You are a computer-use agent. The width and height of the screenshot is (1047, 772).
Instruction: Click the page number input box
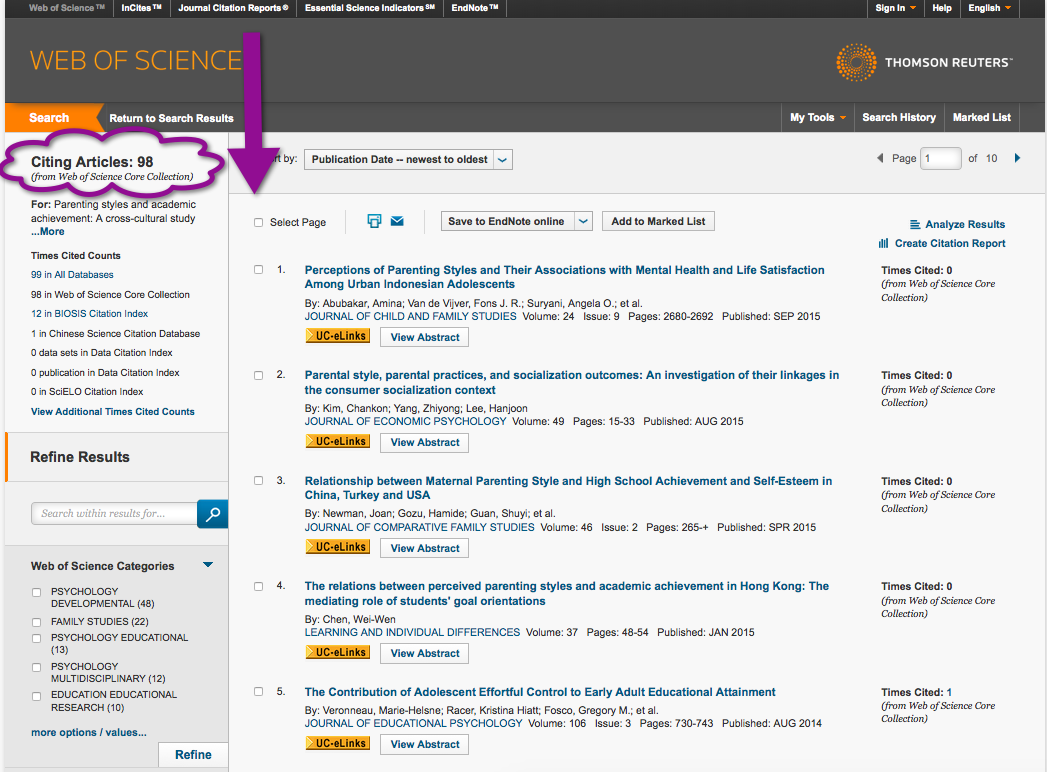pyautogui.click(x=940, y=158)
